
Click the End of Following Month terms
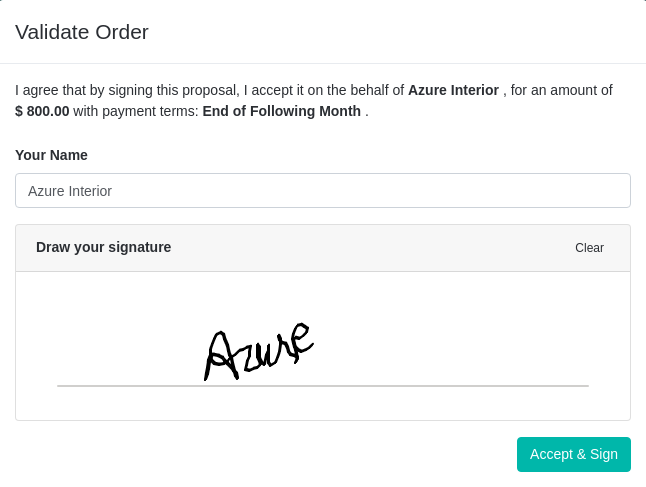tap(281, 111)
